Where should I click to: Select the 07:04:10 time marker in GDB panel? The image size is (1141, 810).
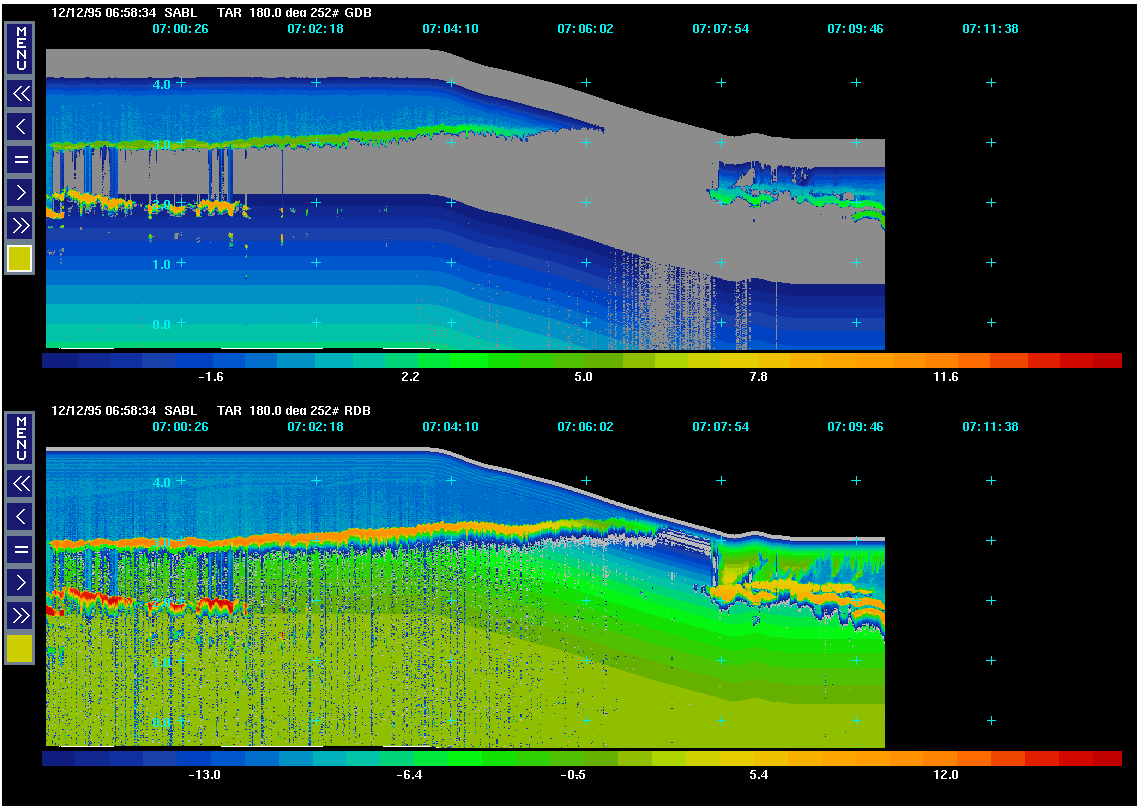[450, 29]
